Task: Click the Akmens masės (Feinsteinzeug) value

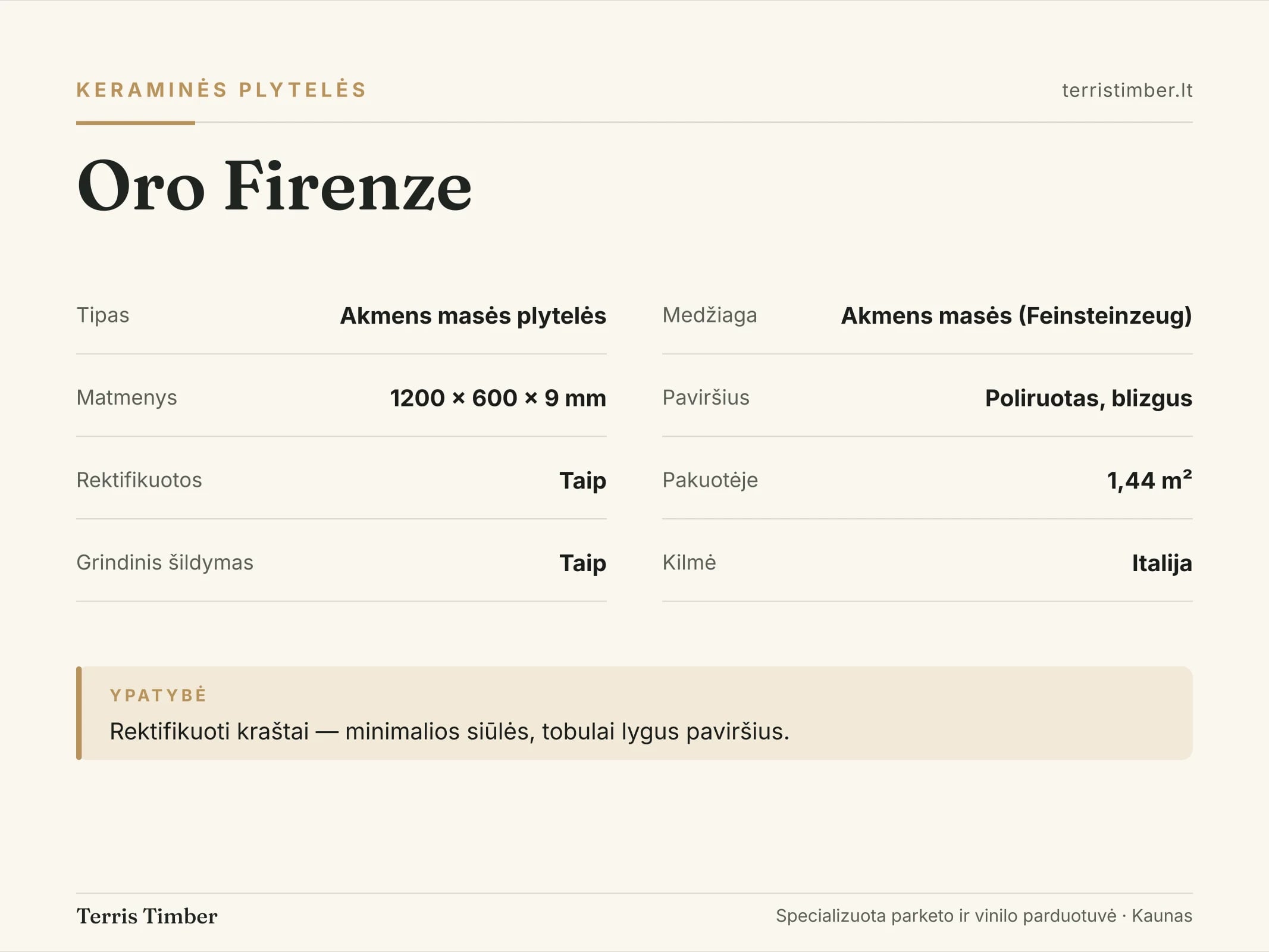Action: 1017,316
